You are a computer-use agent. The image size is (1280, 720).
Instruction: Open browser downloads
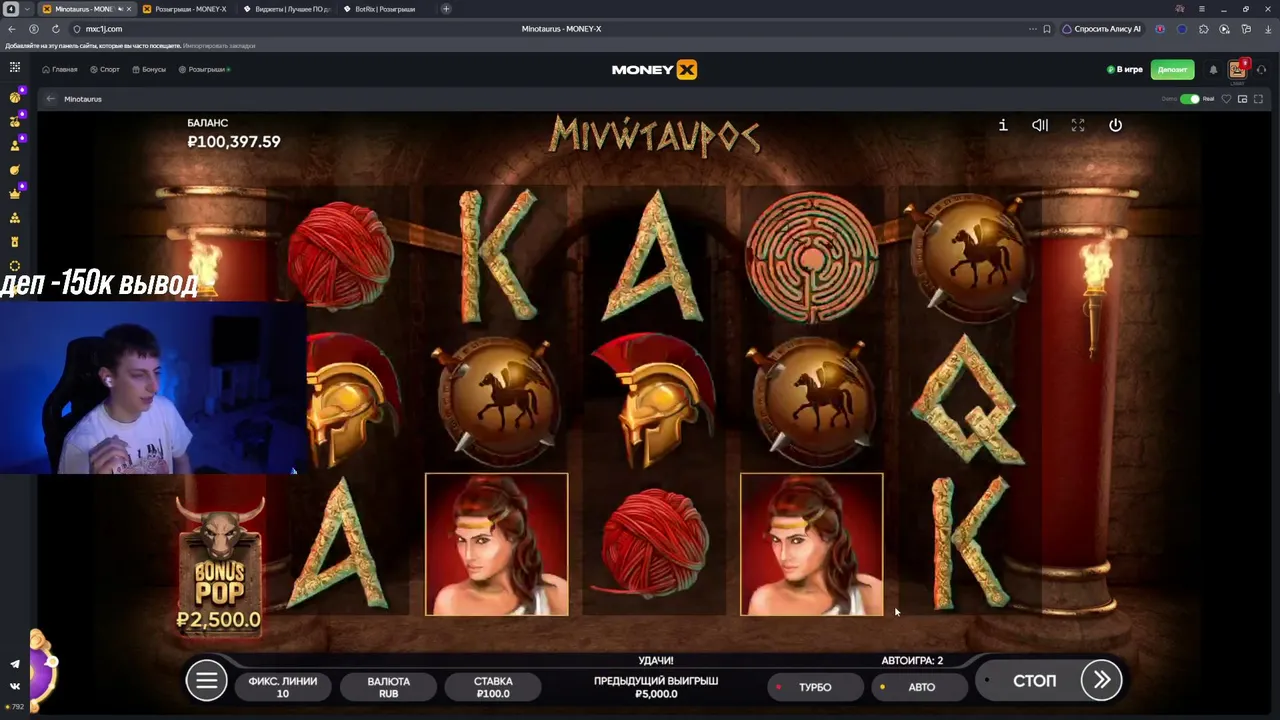1268,29
